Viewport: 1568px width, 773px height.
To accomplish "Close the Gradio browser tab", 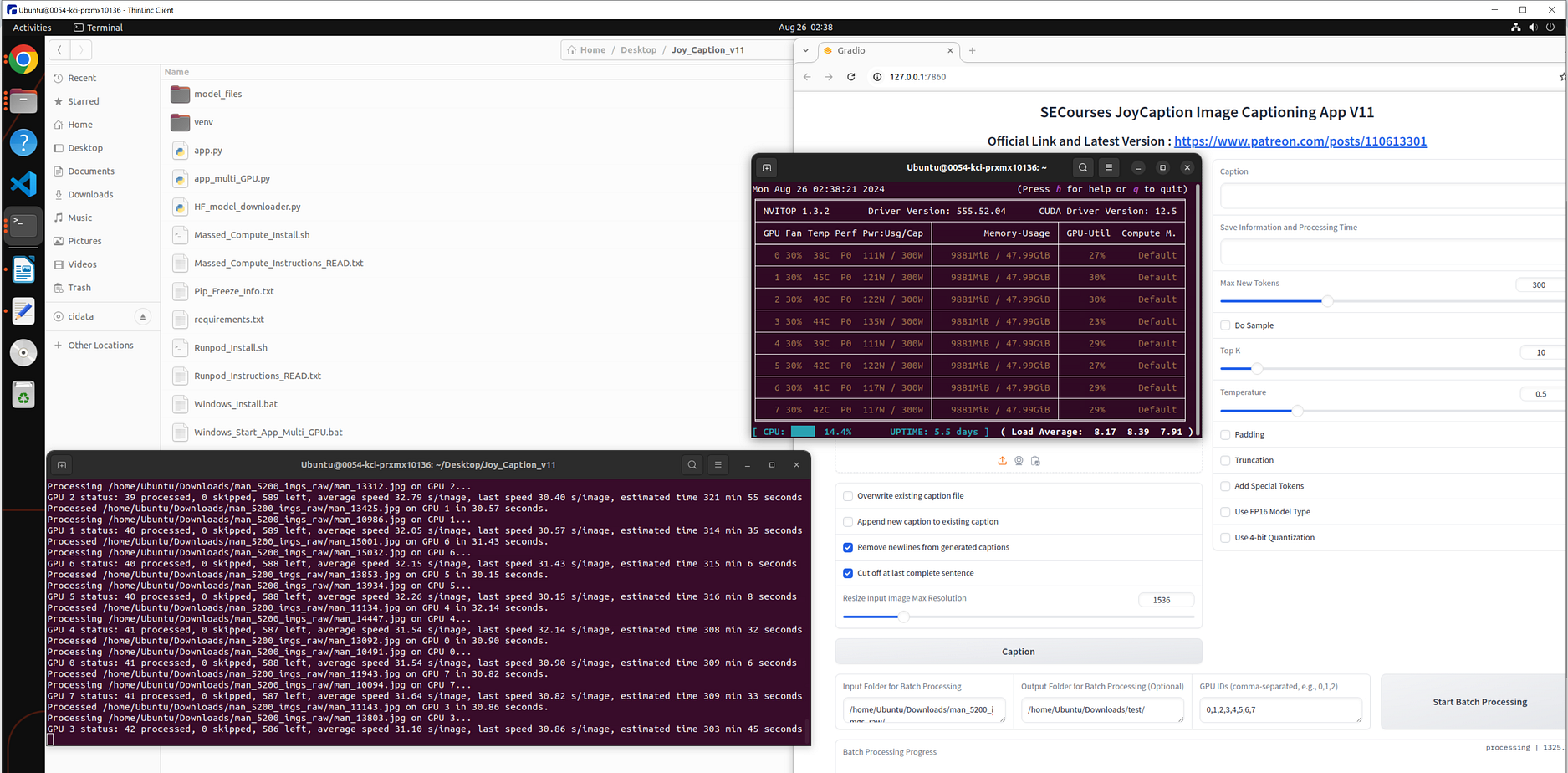I will click(950, 51).
